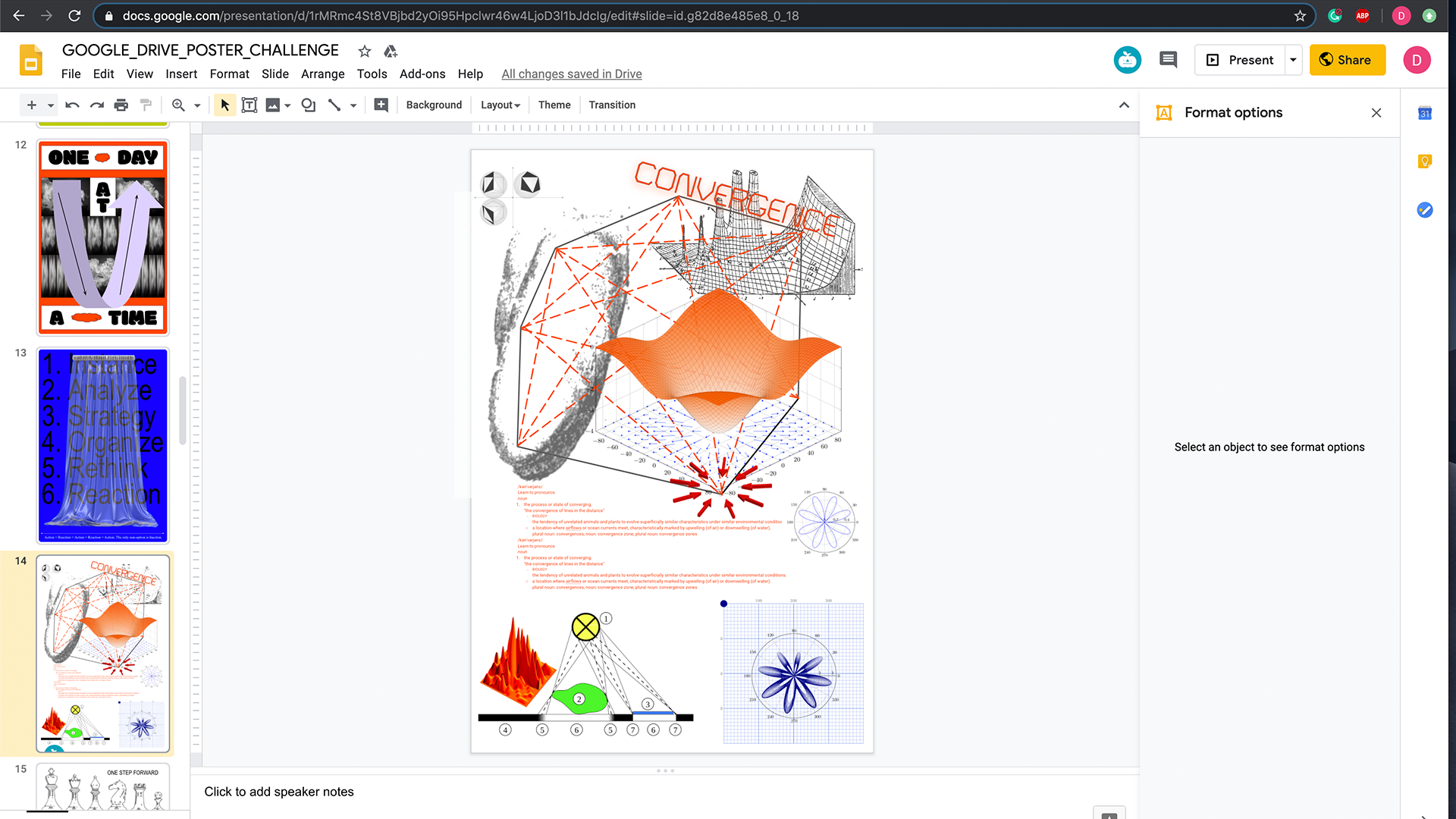Bookmark page with address bar star
Image resolution: width=1456 pixels, height=819 pixels.
point(1300,16)
